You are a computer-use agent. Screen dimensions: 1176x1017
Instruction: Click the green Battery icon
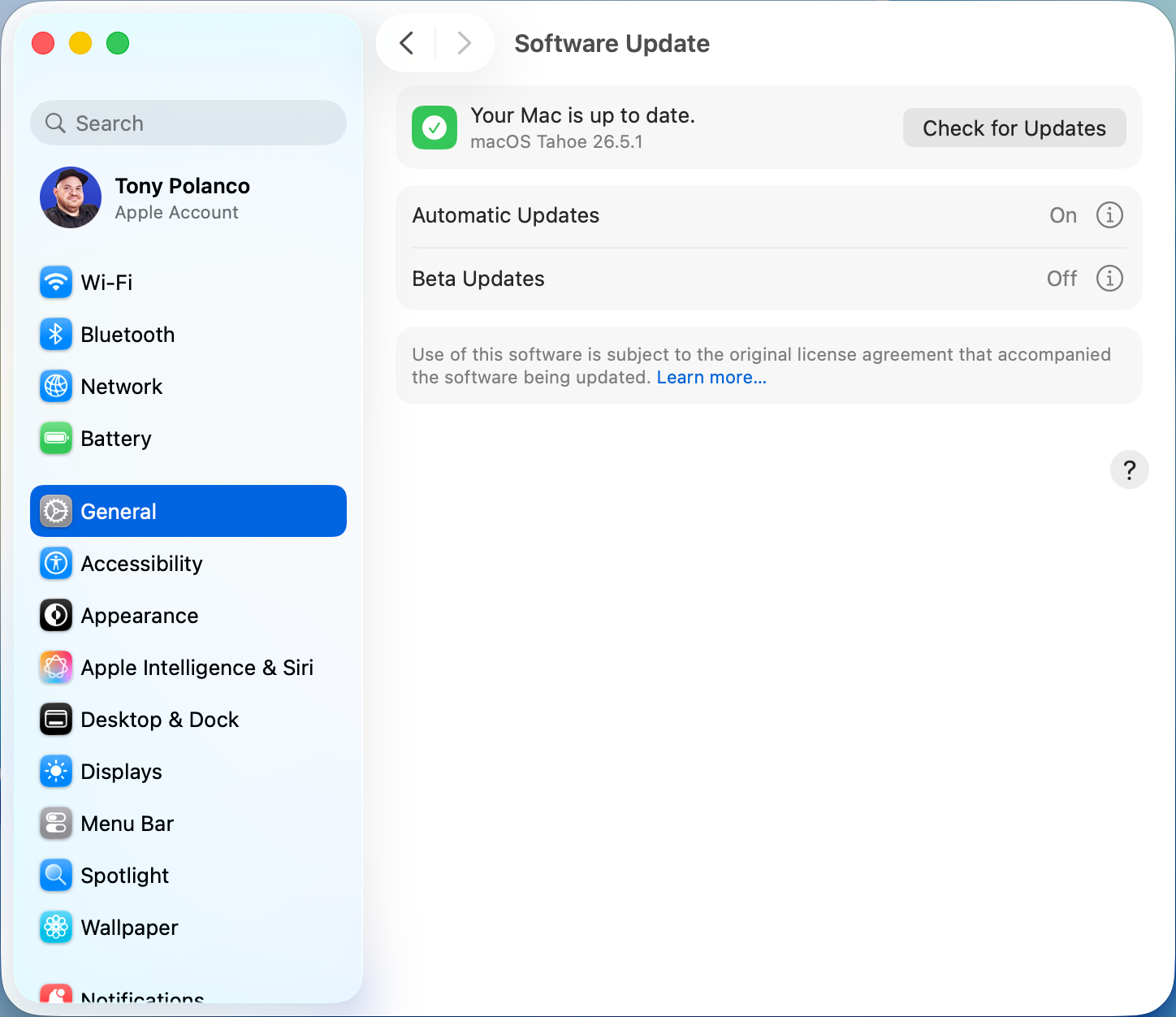click(x=56, y=438)
